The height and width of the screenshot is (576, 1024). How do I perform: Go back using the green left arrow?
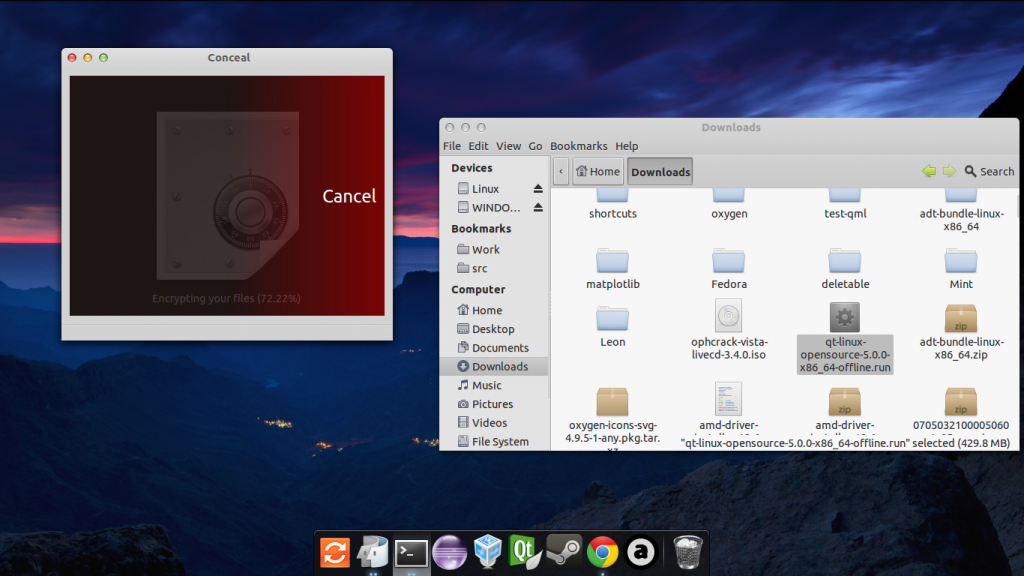click(x=929, y=171)
